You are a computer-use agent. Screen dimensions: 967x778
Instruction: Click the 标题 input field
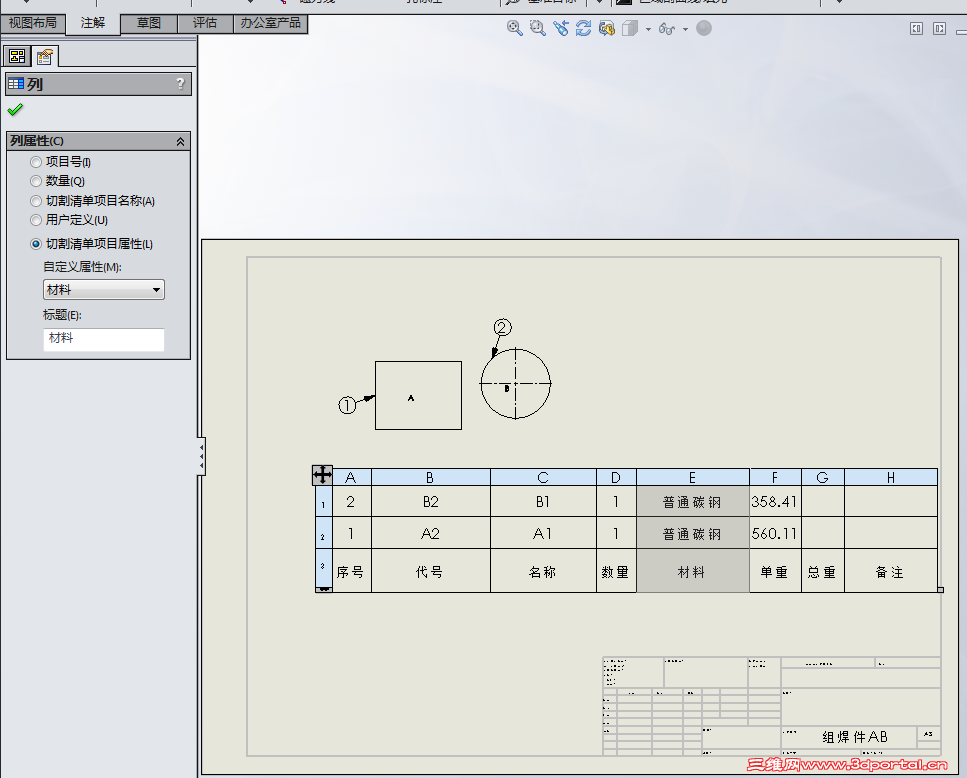point(104,340)
